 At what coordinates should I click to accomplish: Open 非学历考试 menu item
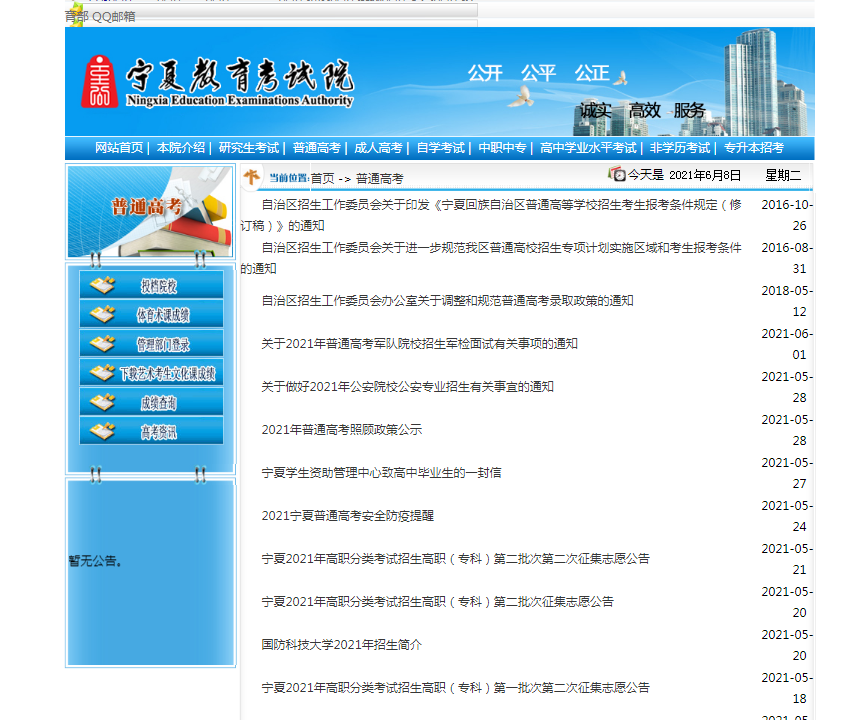click(x=679, y=148)
